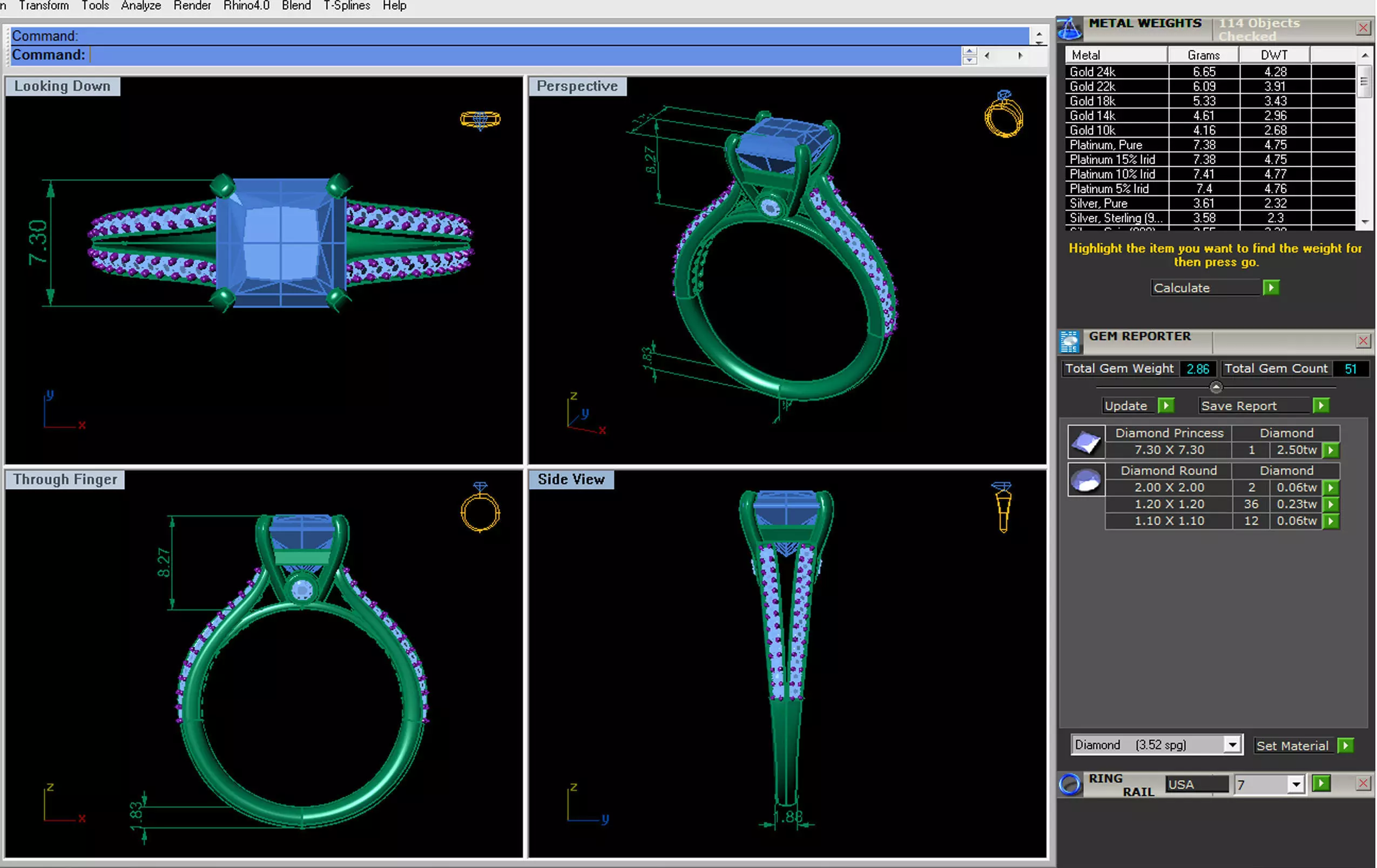Viewport: 1377px width, 868px height.
Task: Click the ring view icon in Looking Down viewport
Action: [480, 119]
